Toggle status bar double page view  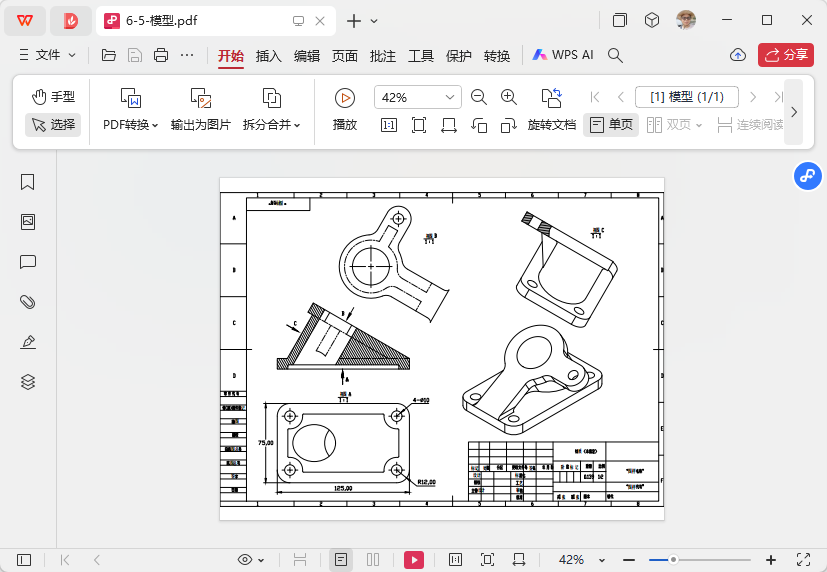(373, 559)
